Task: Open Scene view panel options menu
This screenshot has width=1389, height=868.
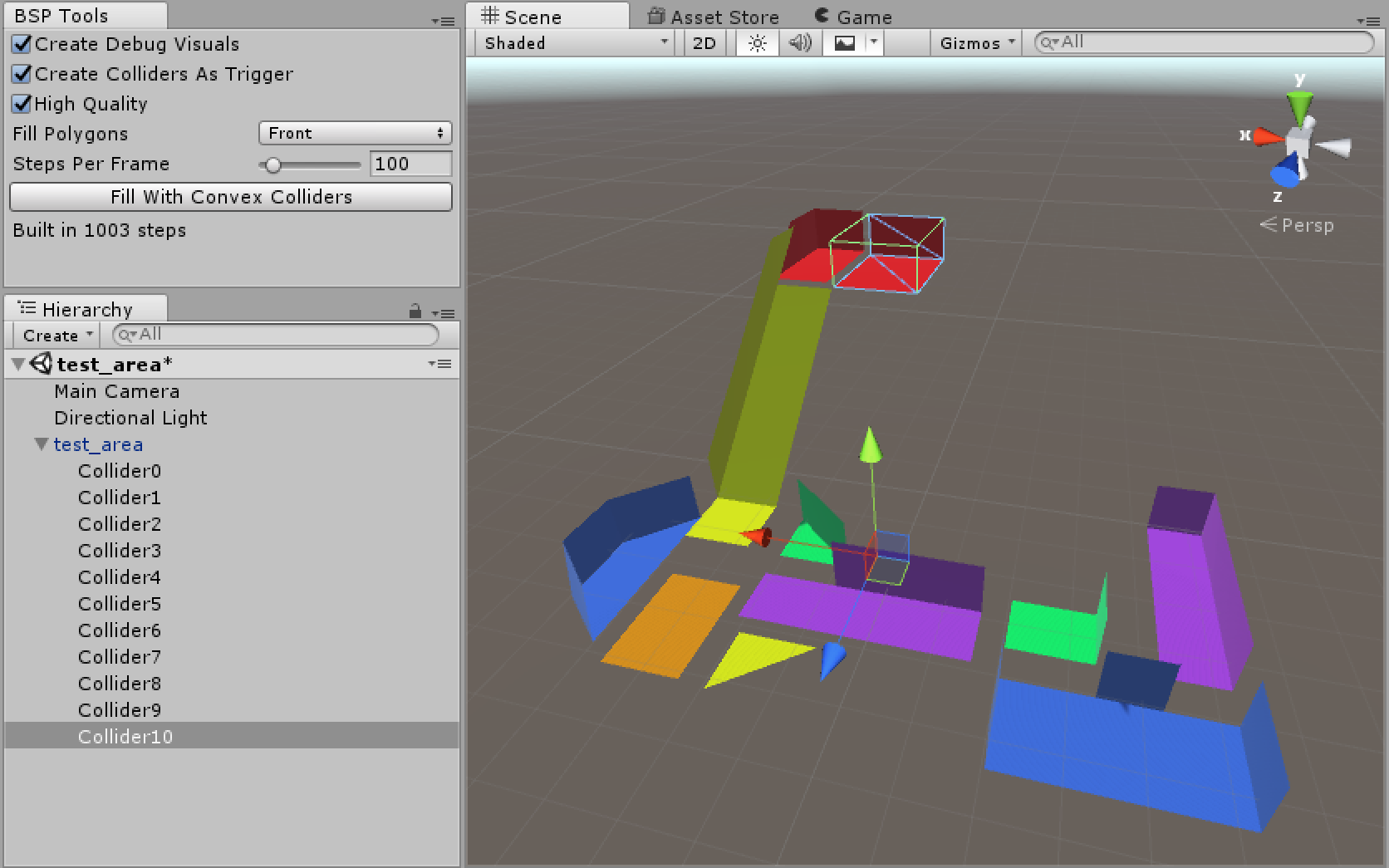Action: (1367, 21)
